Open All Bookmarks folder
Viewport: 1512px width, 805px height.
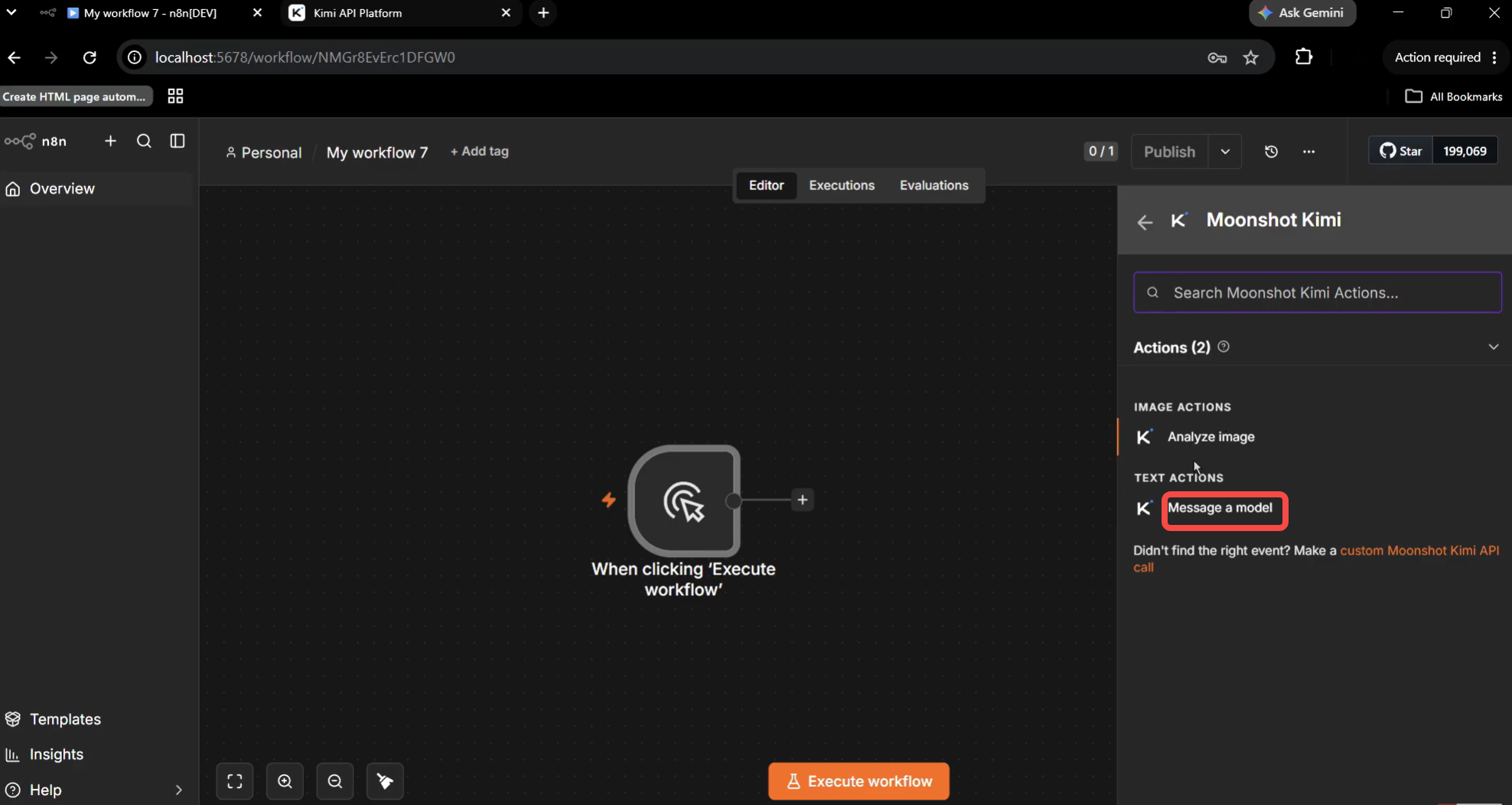pyautogui.click(x=1454, y=96)
